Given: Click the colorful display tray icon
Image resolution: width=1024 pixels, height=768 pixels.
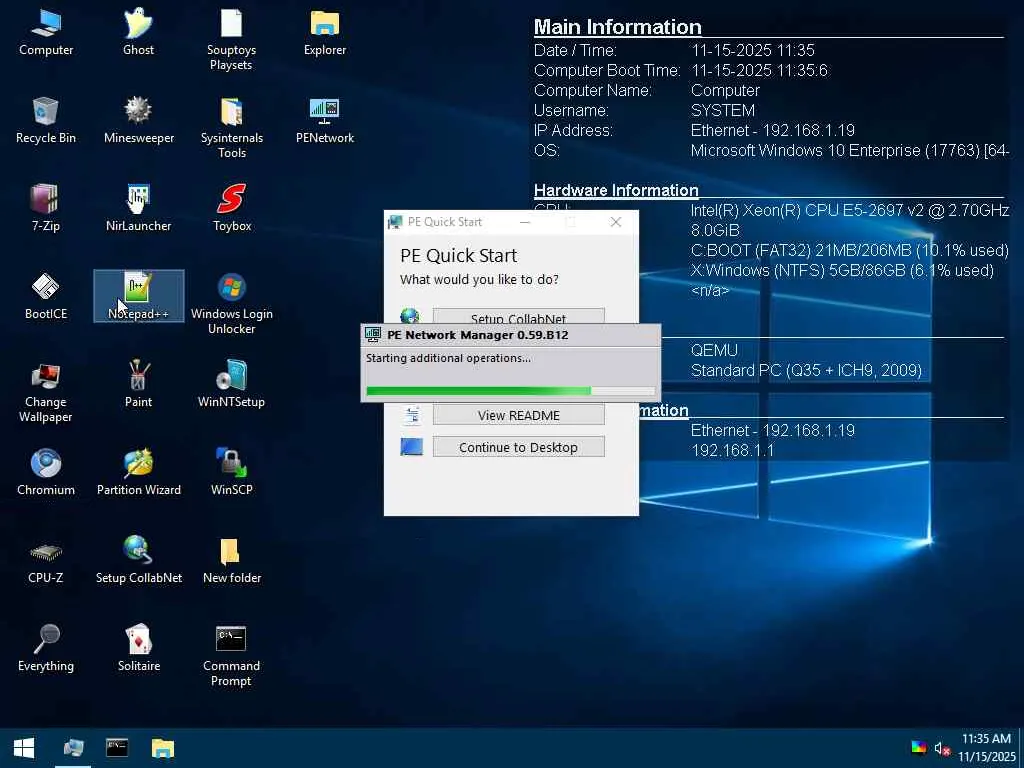Looking at the screenshot, I should coord(919,748).
